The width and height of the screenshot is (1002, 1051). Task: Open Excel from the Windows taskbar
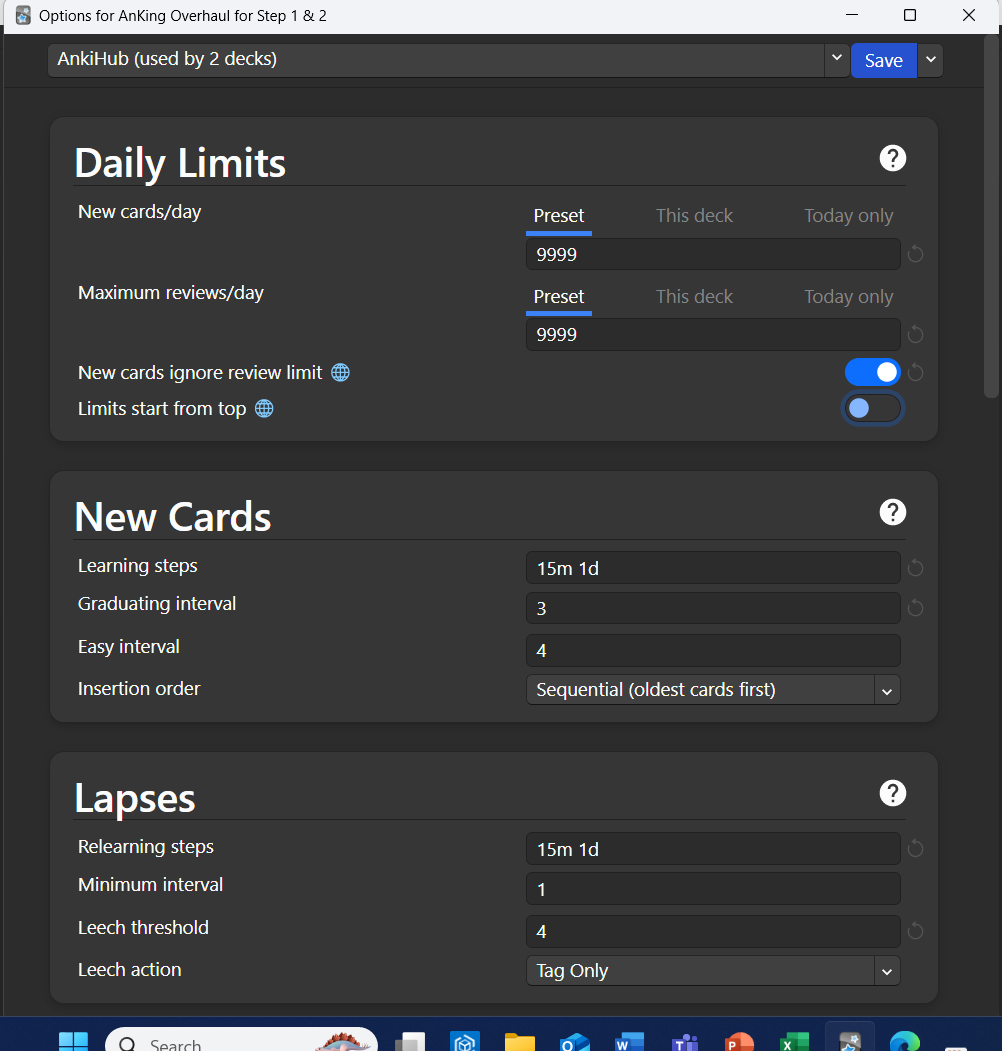click(x=791, y=1042)
